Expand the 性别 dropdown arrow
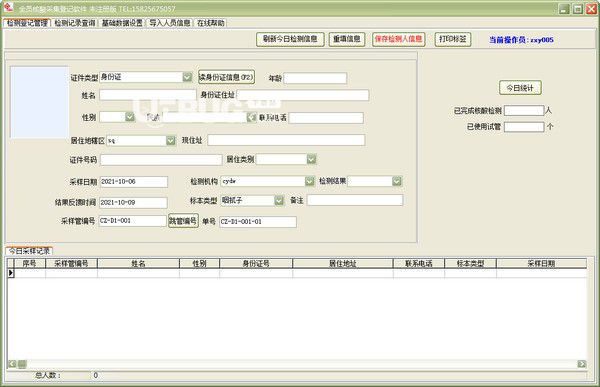600x387 pixels. coord(130,117)
